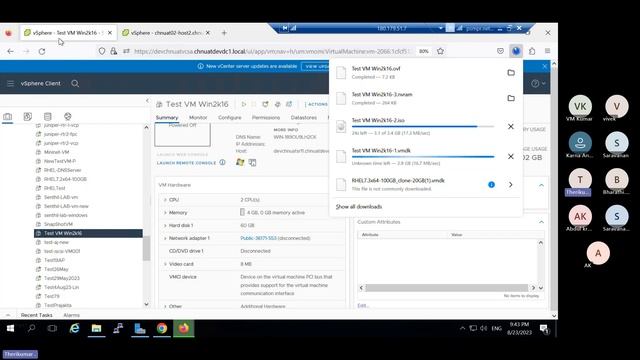
Task: Launch console icon in VM toolbar
Action: [x=265, y=104]
